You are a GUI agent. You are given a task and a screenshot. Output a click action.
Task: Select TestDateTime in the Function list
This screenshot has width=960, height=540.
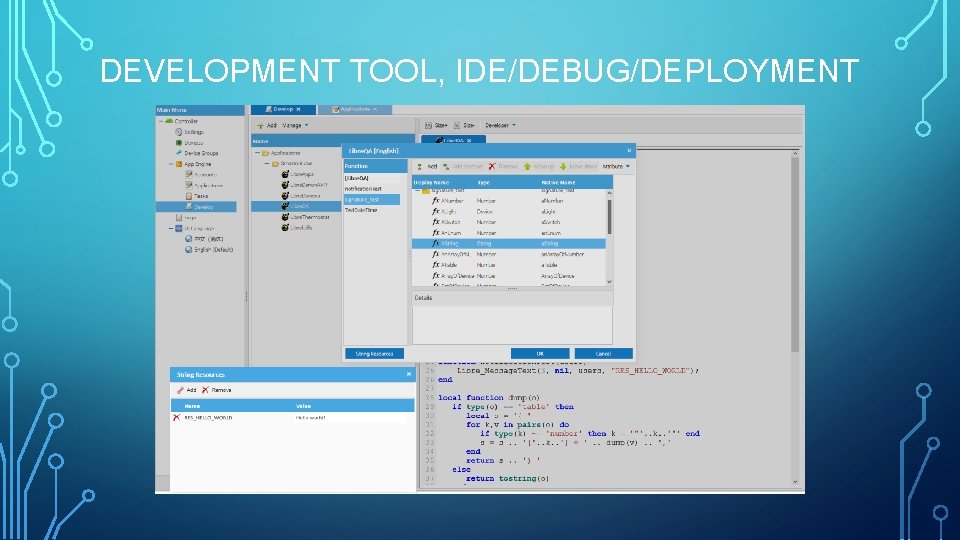tap(372, 210)
